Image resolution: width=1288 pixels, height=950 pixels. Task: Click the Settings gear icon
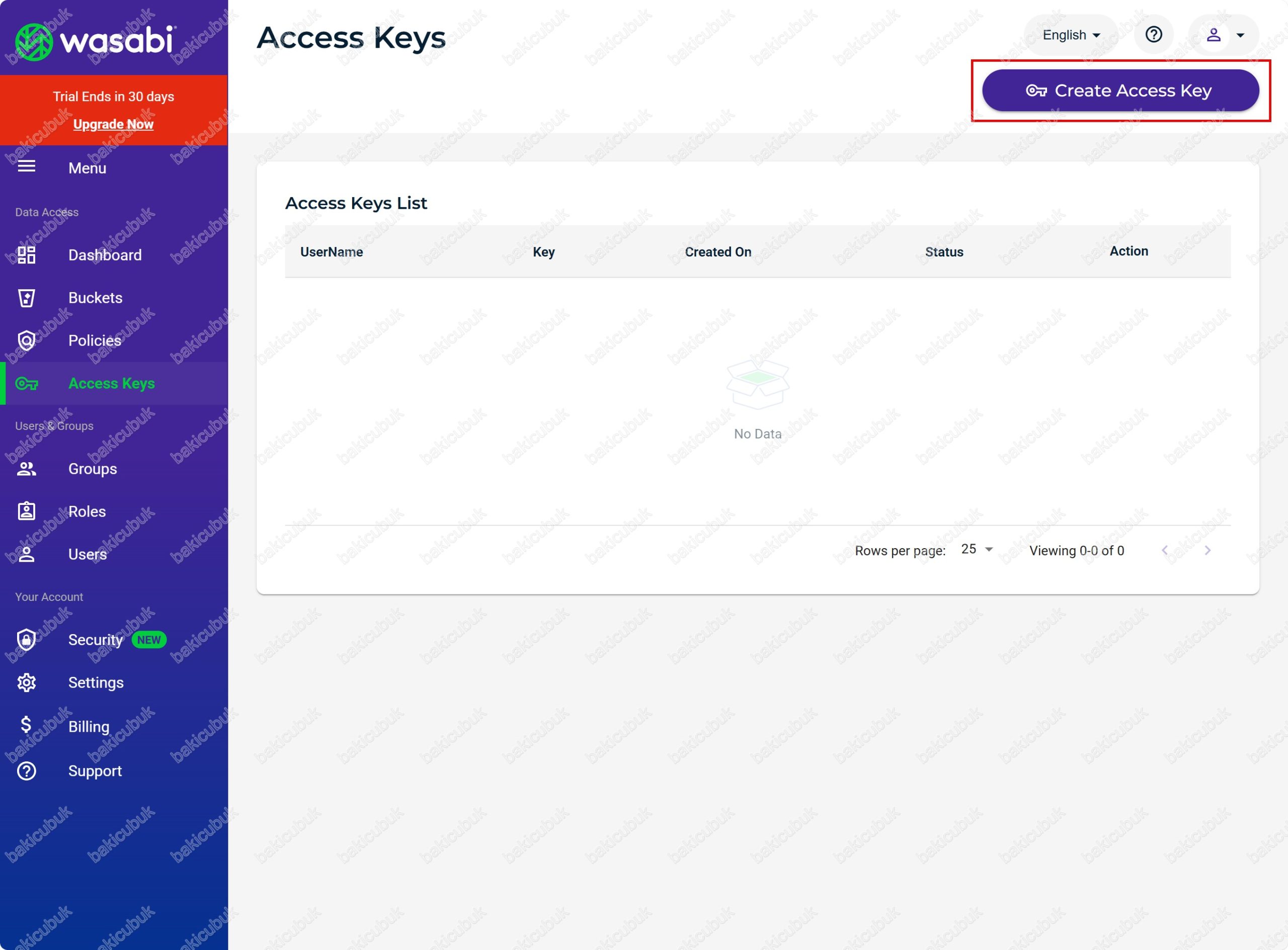click(27, 682)
